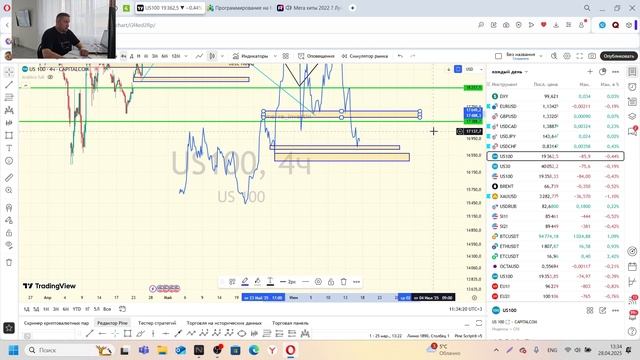Image resolution: width=640 pixels, height=360 pixels.
Task: Open watchlist advanced view icon
Action: pos(602,72)
